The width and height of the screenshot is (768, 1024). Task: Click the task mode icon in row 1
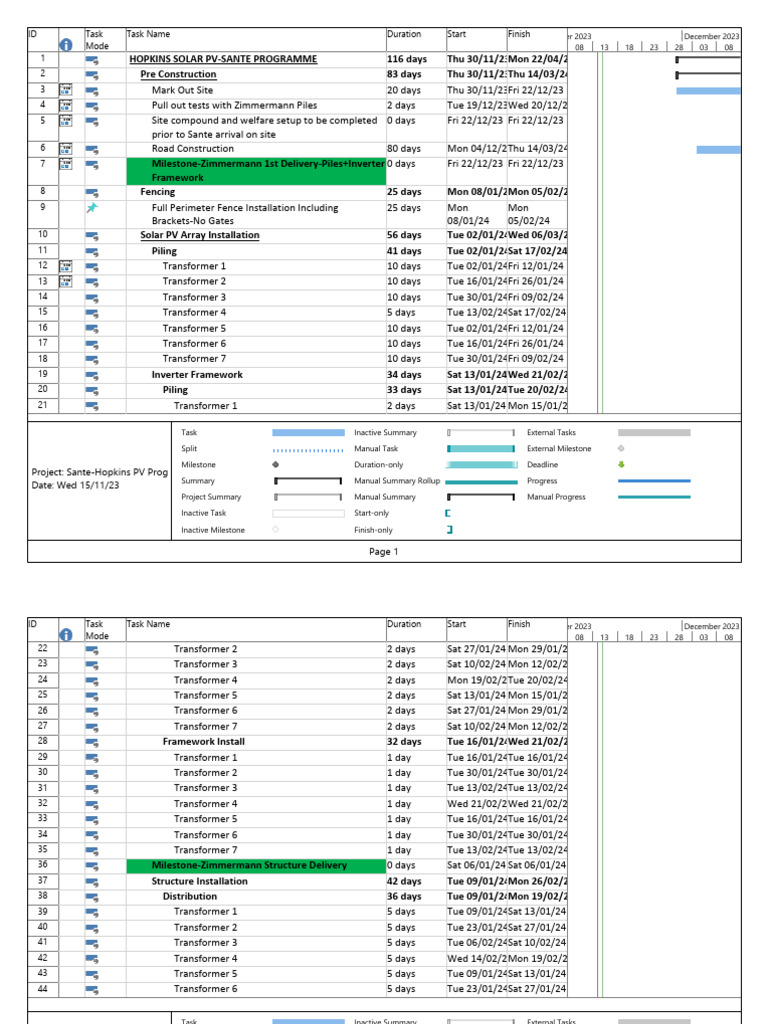tap(91, 60)
